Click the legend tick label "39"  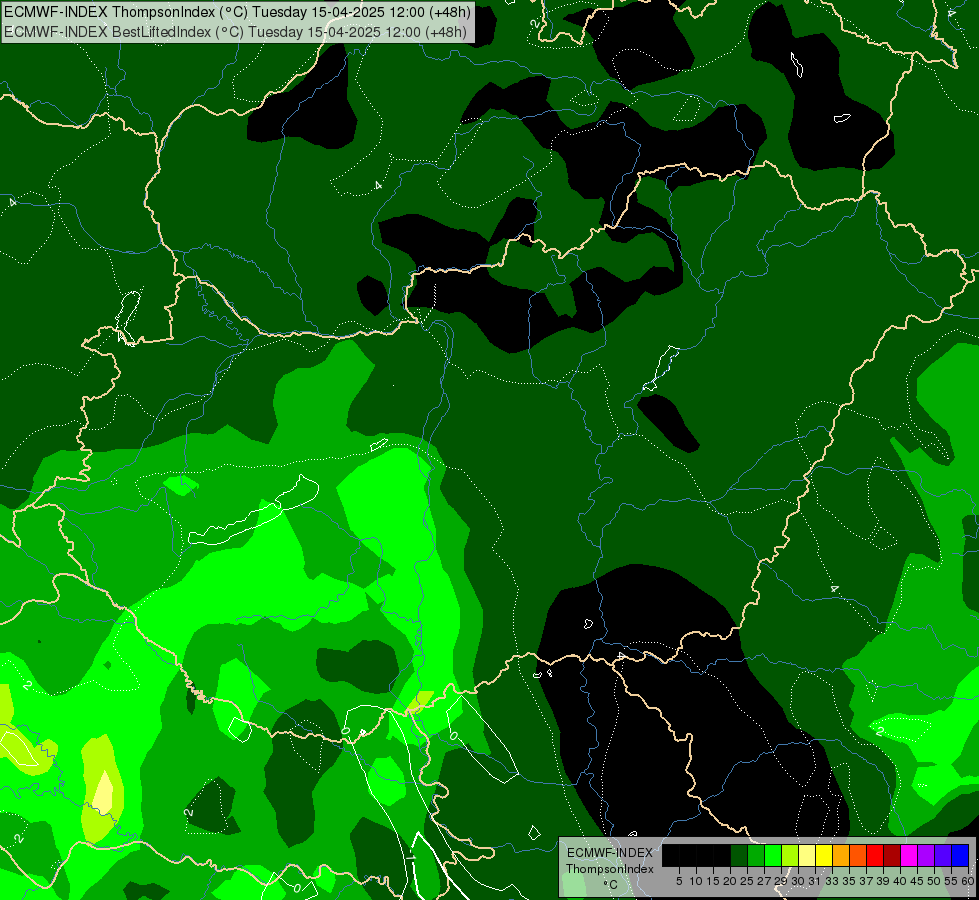(x=883, y=881)
